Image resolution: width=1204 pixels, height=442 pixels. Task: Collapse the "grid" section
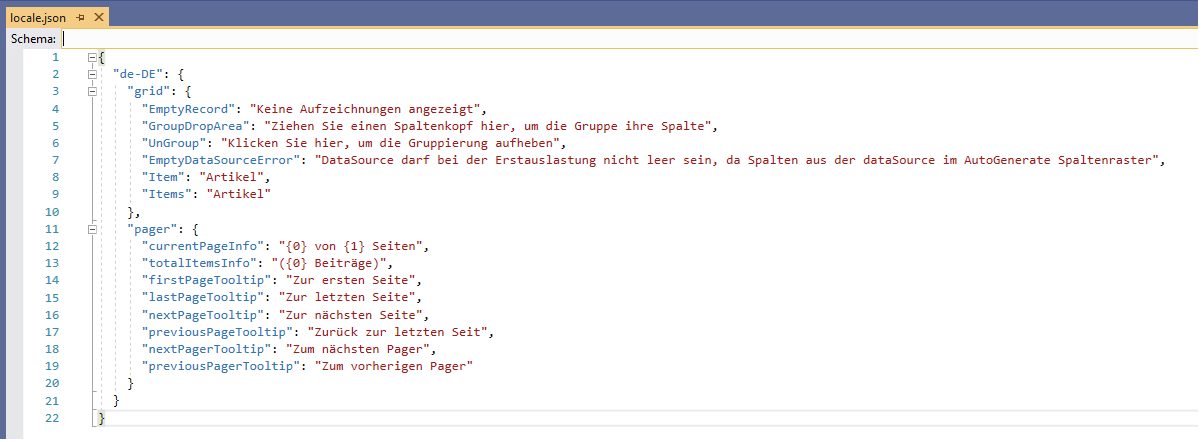(92, 92)
